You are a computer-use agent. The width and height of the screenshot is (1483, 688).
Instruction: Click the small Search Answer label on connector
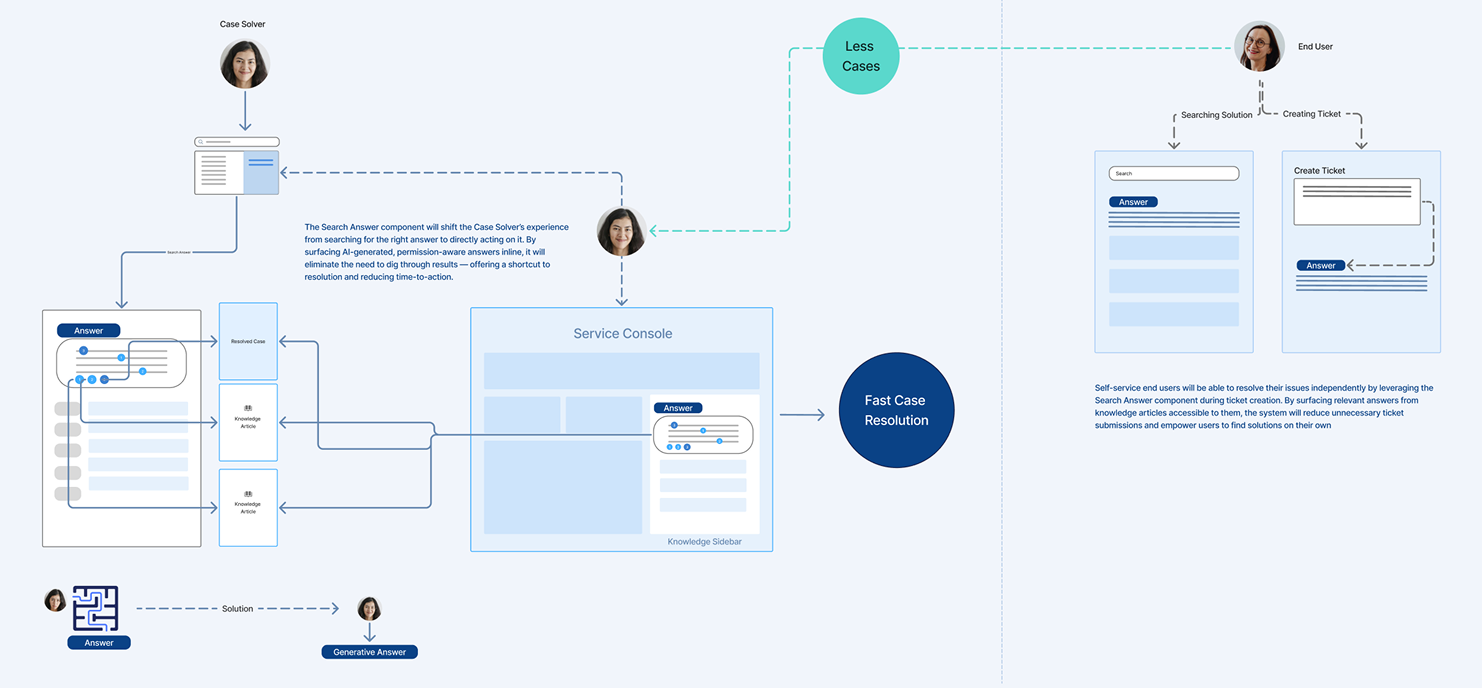pos(179,252)
